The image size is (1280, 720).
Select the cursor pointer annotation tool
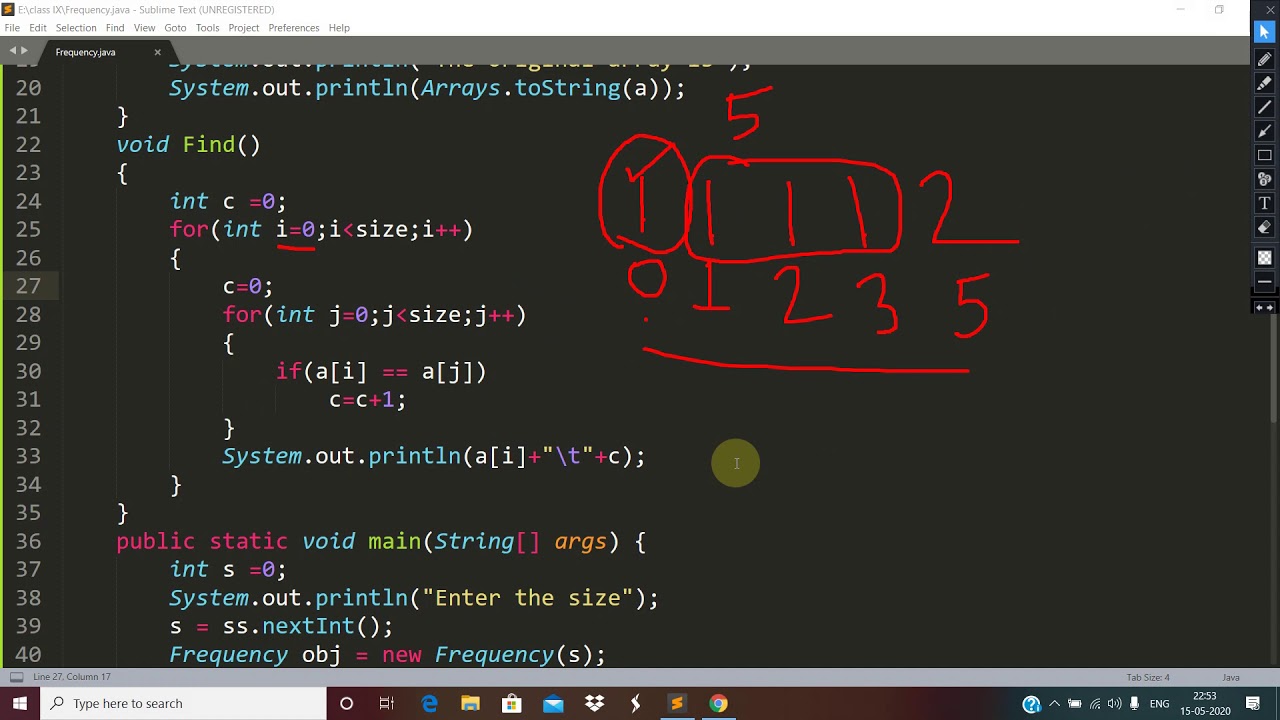point(1264,32)
